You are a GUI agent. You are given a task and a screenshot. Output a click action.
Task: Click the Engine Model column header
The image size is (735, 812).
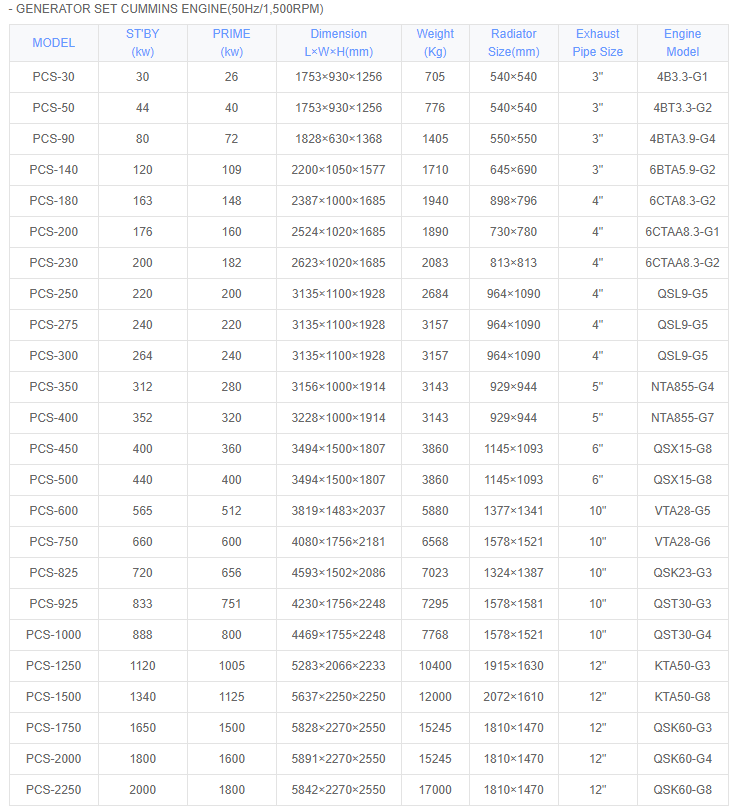(683, 43)
